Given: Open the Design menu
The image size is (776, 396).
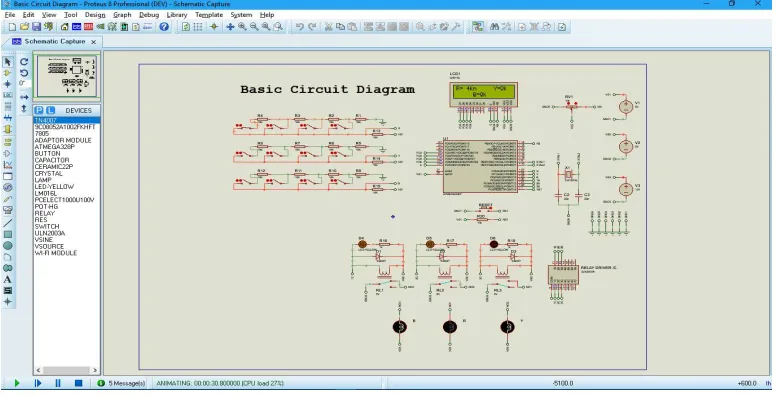Looking at the screenshot, I should pyautogui.click(x=95, y=15).
